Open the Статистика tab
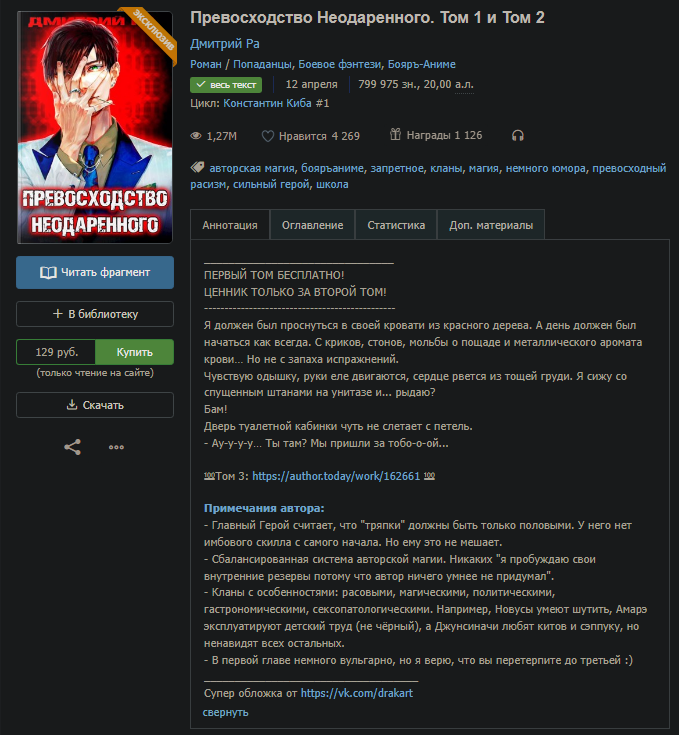This screenshot has width=679, height=735. click(396, 225)
